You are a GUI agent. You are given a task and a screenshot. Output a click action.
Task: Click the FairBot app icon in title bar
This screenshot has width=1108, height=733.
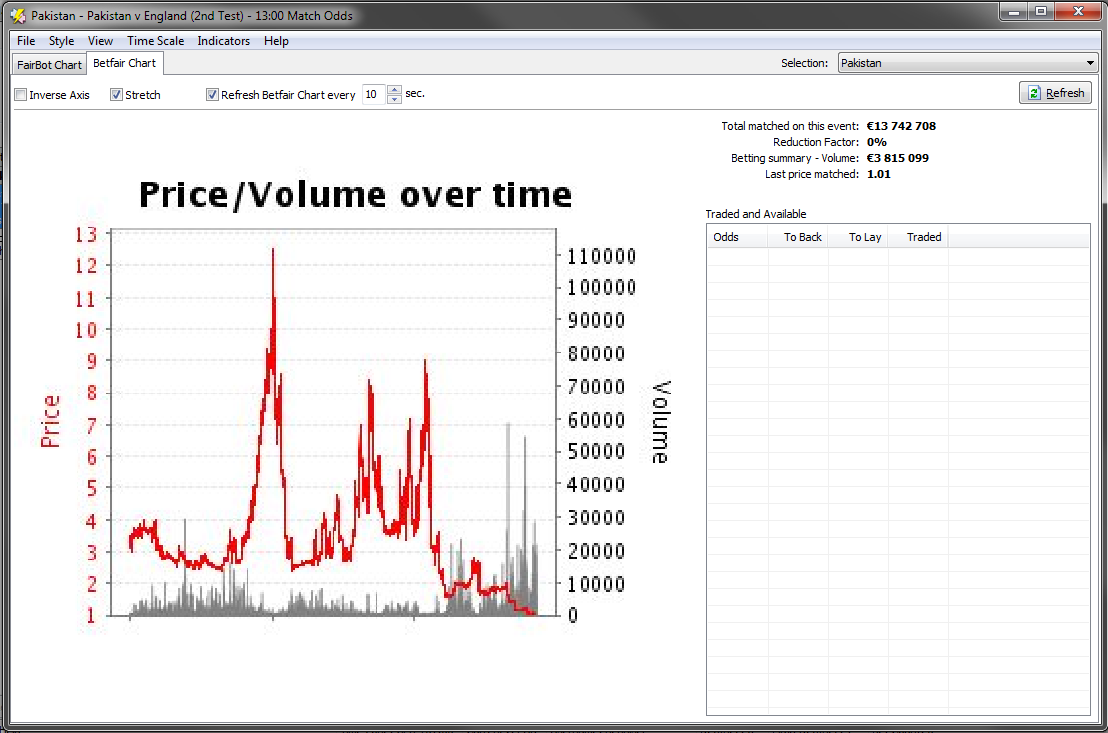click(x=18, y=15)
